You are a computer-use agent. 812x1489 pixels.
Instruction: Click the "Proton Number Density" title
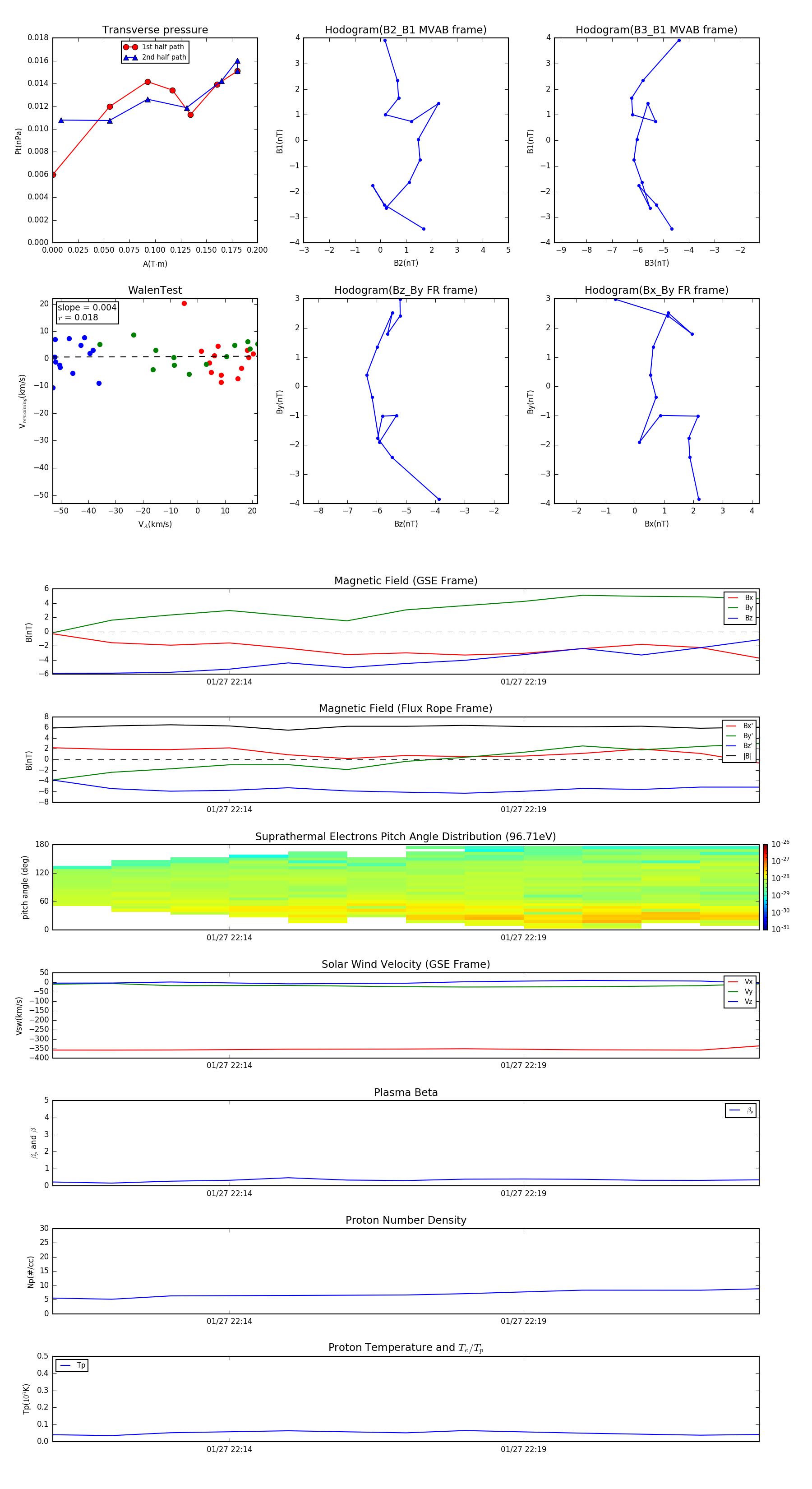coord(406,1220)
